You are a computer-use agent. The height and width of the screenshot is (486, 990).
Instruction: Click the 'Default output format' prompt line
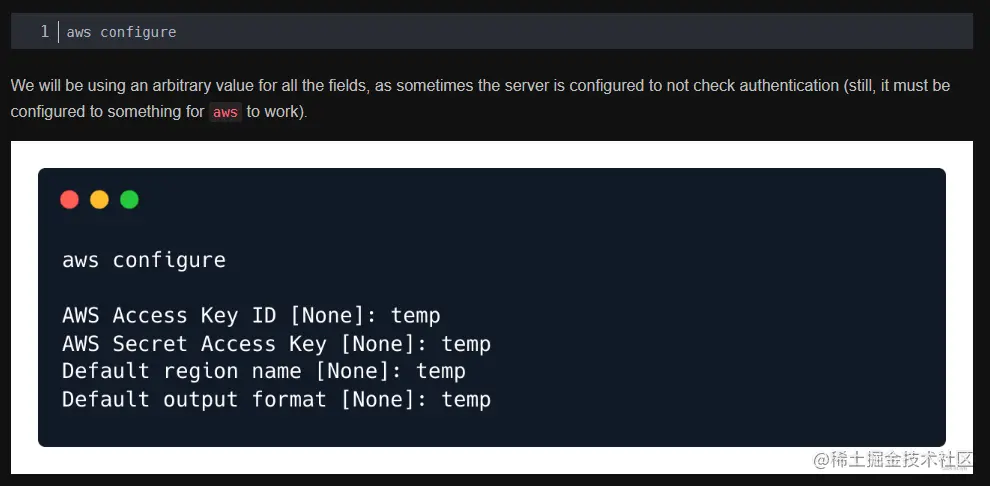pyautogui.click(x=277, y=399)
